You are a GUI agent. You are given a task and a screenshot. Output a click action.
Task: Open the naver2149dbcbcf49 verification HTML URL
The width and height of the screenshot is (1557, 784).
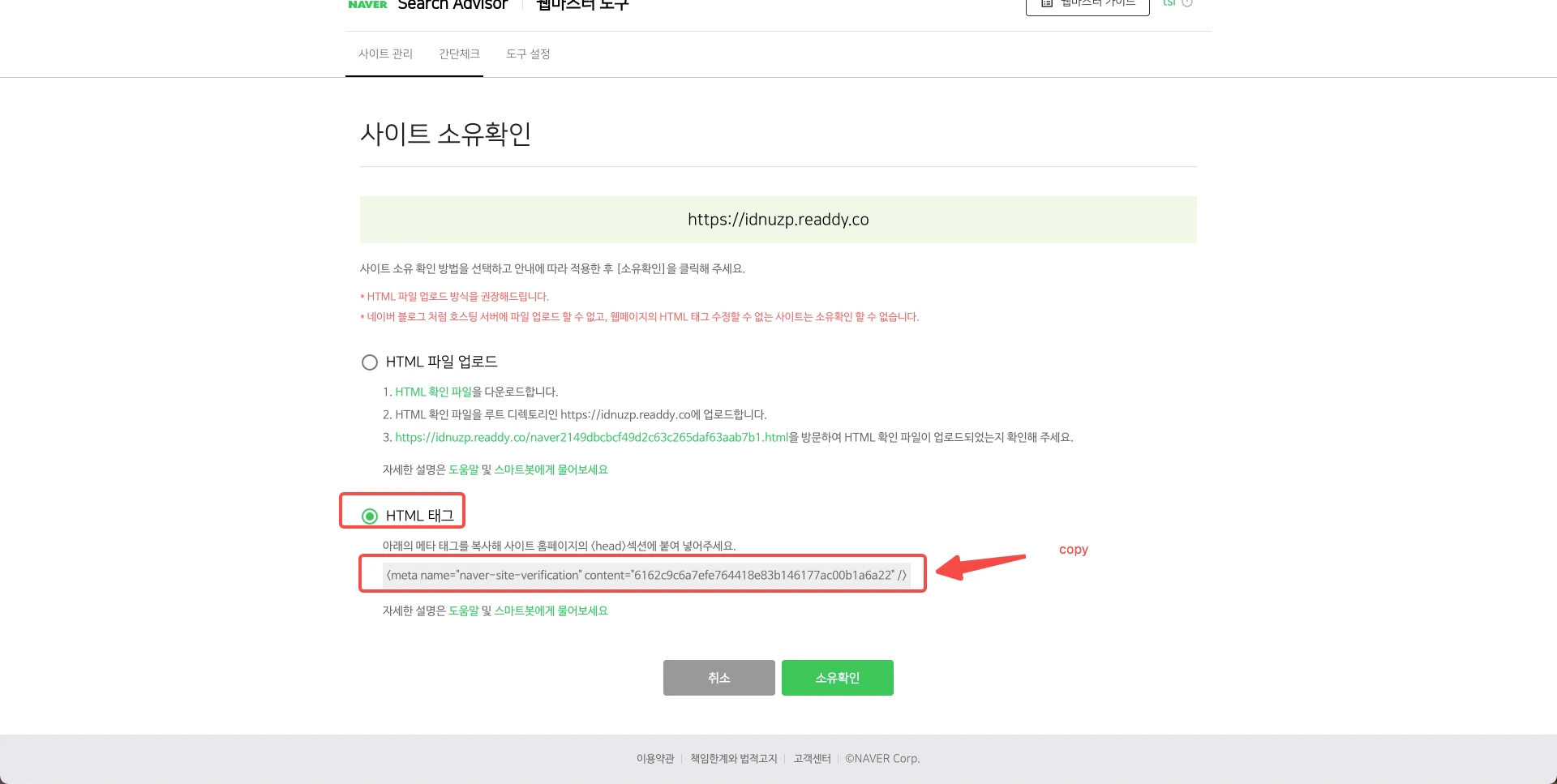[591, 437]
